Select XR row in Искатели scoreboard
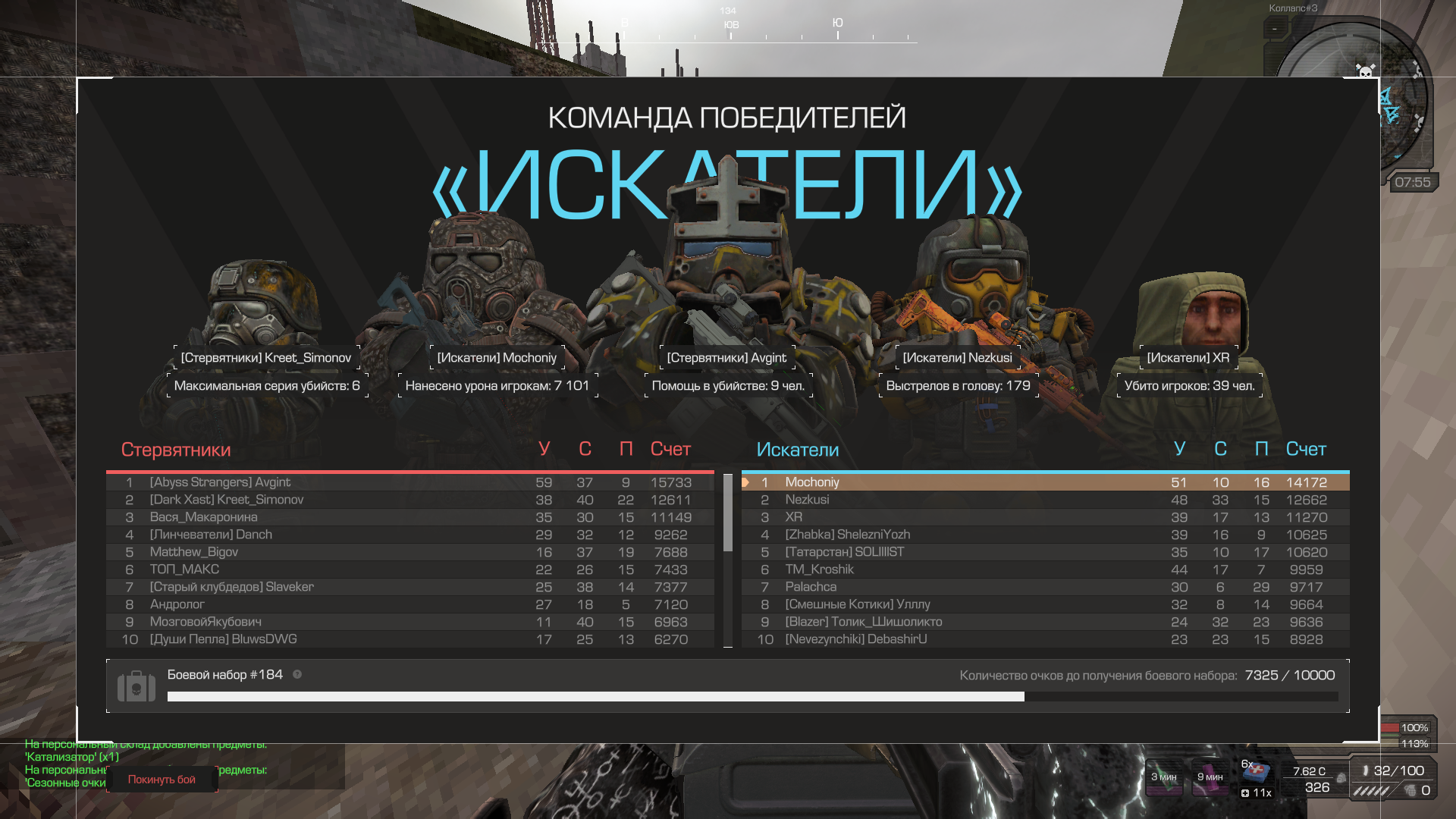 [x=1046, y=517]
